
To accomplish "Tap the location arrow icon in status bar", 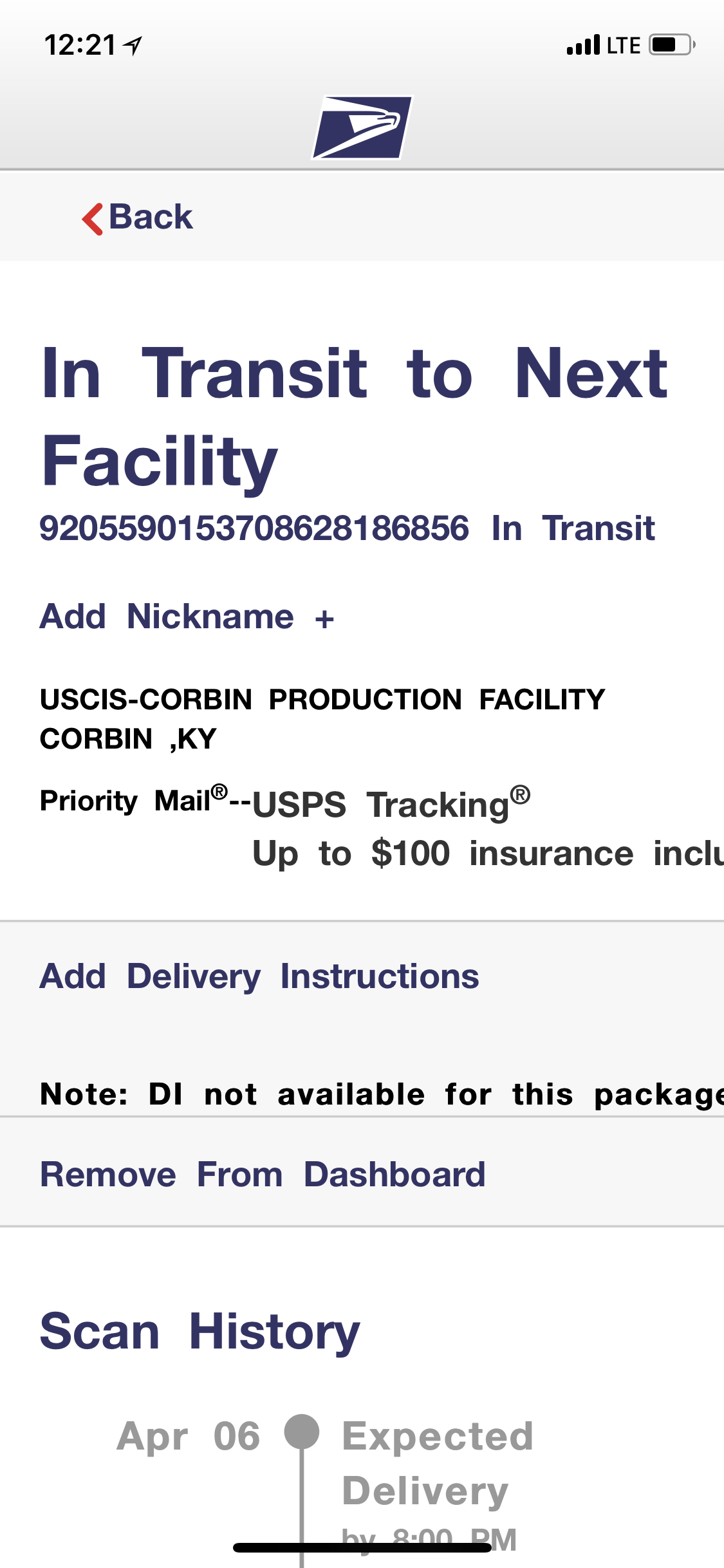I will pos(133,46).
